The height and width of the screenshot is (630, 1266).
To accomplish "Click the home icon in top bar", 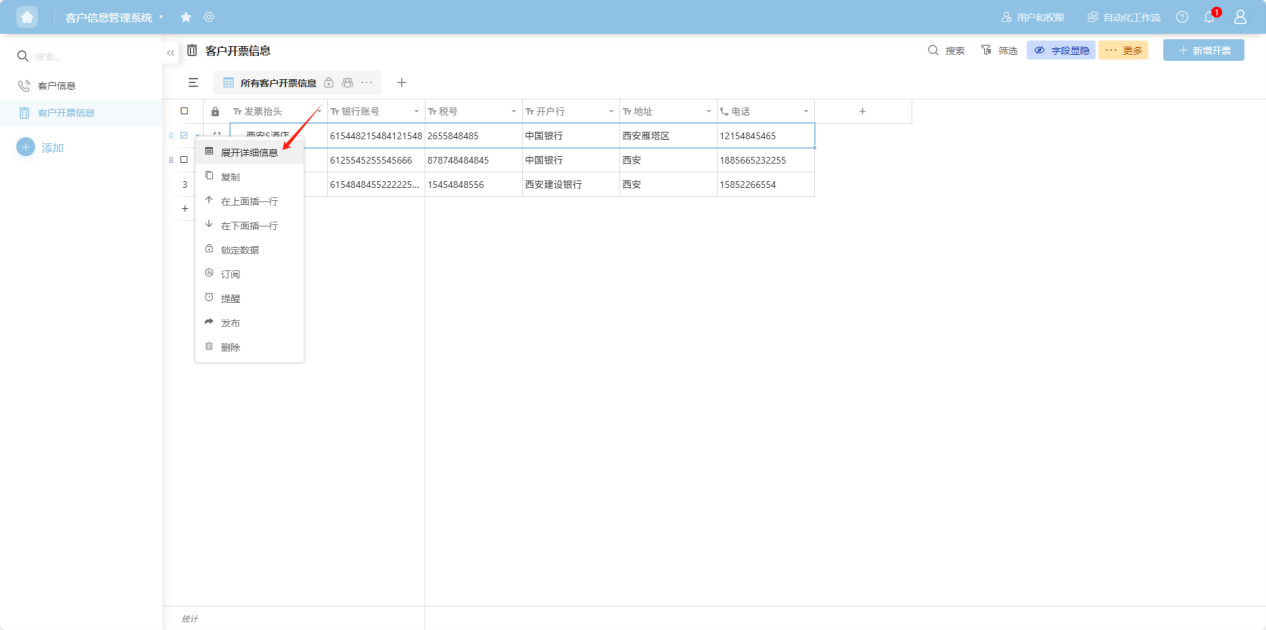I will coord(27,17).
